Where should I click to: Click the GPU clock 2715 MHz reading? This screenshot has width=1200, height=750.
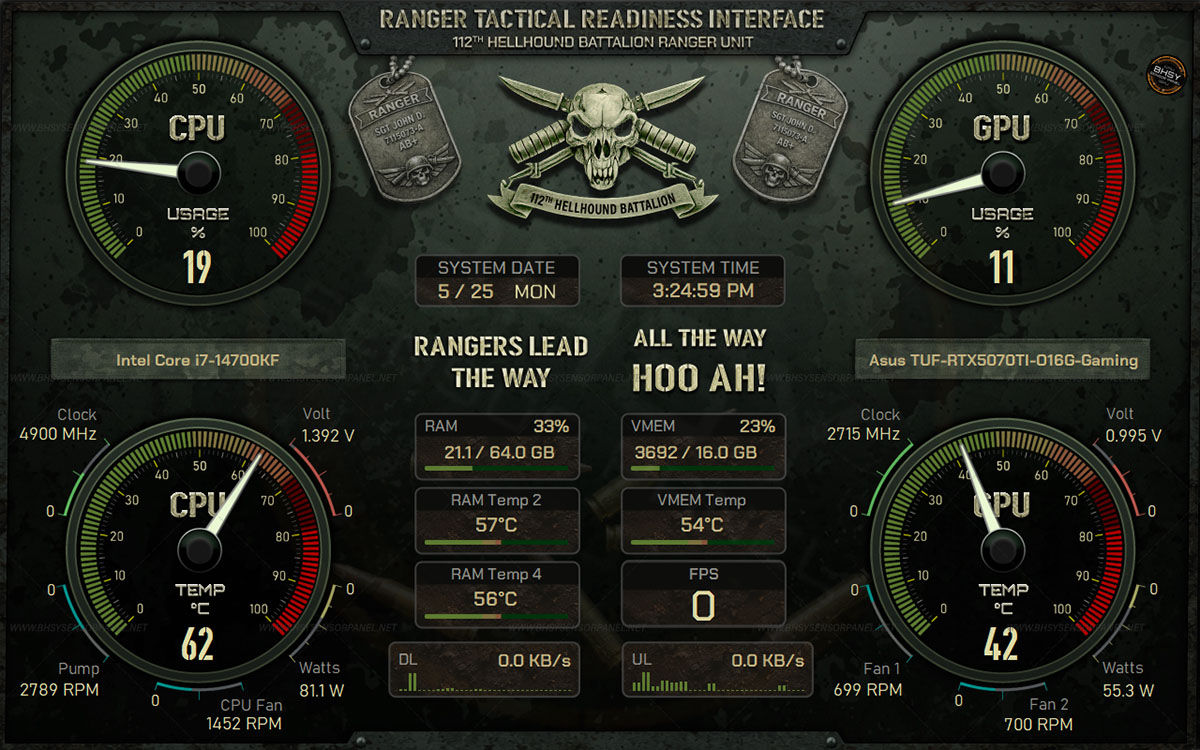tap(864, 434)
